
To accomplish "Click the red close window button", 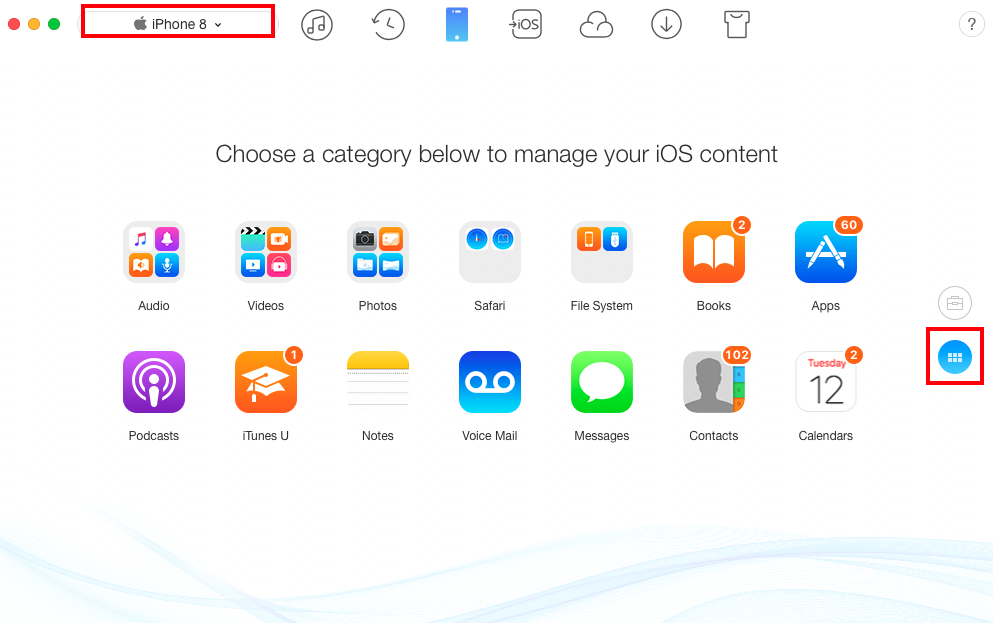I will tap(14, 24).
